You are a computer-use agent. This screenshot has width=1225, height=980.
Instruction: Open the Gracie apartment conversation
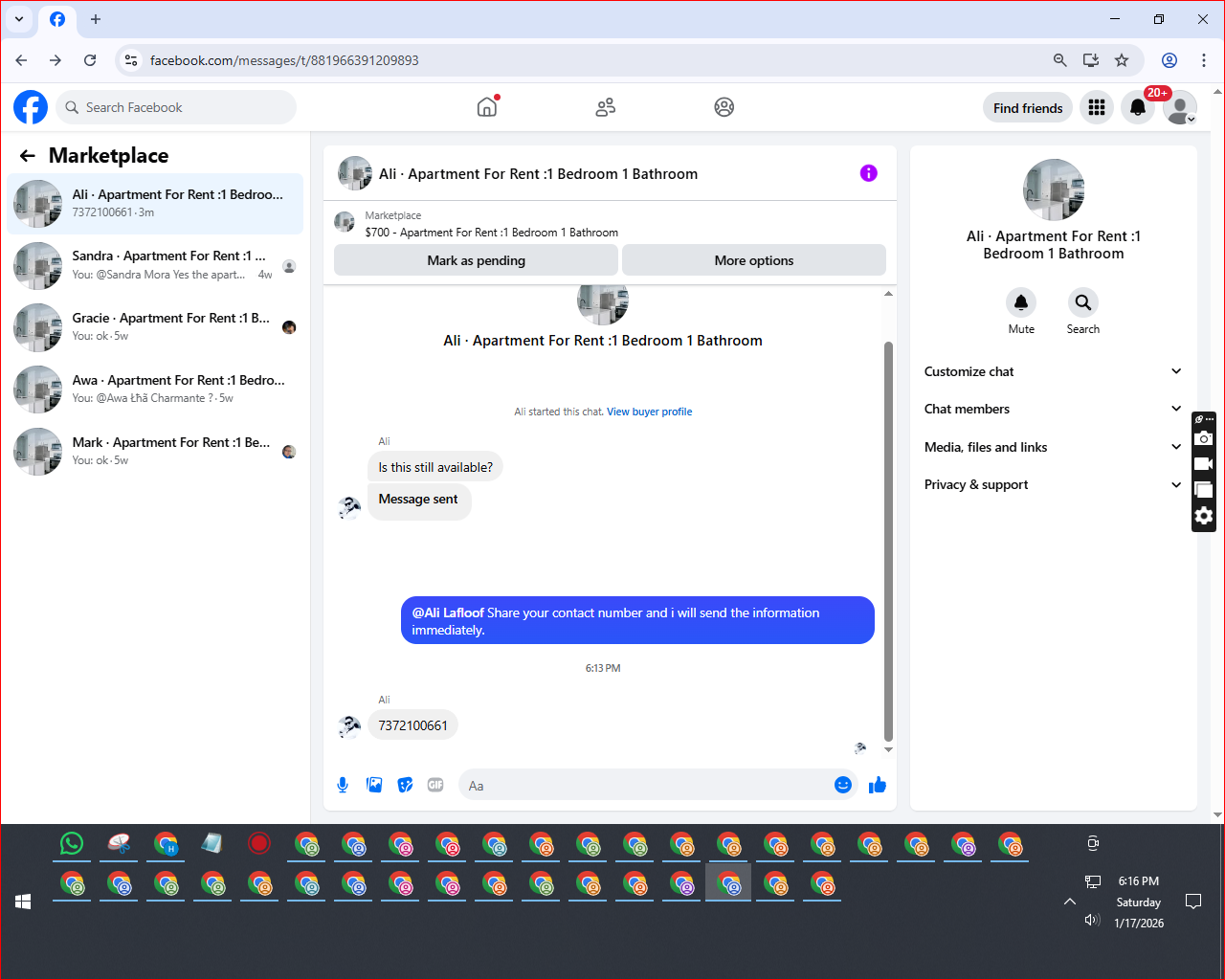pyautogui.click(x=155, y=327)
